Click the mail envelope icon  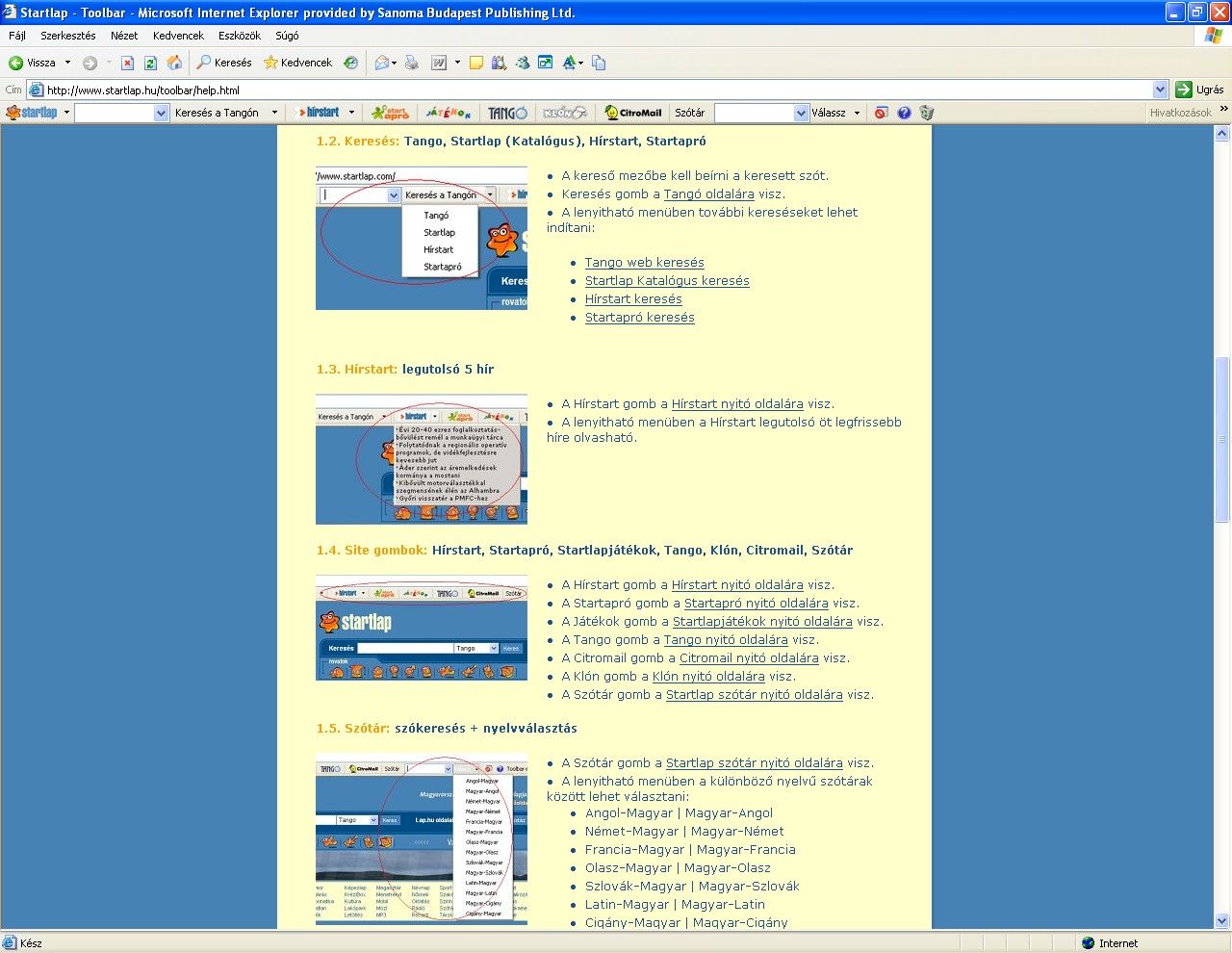381,63
